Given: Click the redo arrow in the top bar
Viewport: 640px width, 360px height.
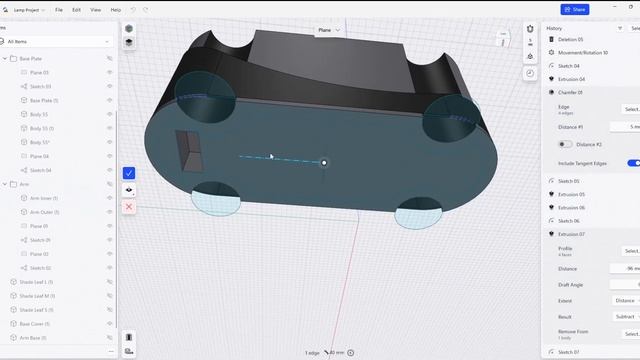Looking at the screenshot, I should pyautogui.click(x=146, y=9).
